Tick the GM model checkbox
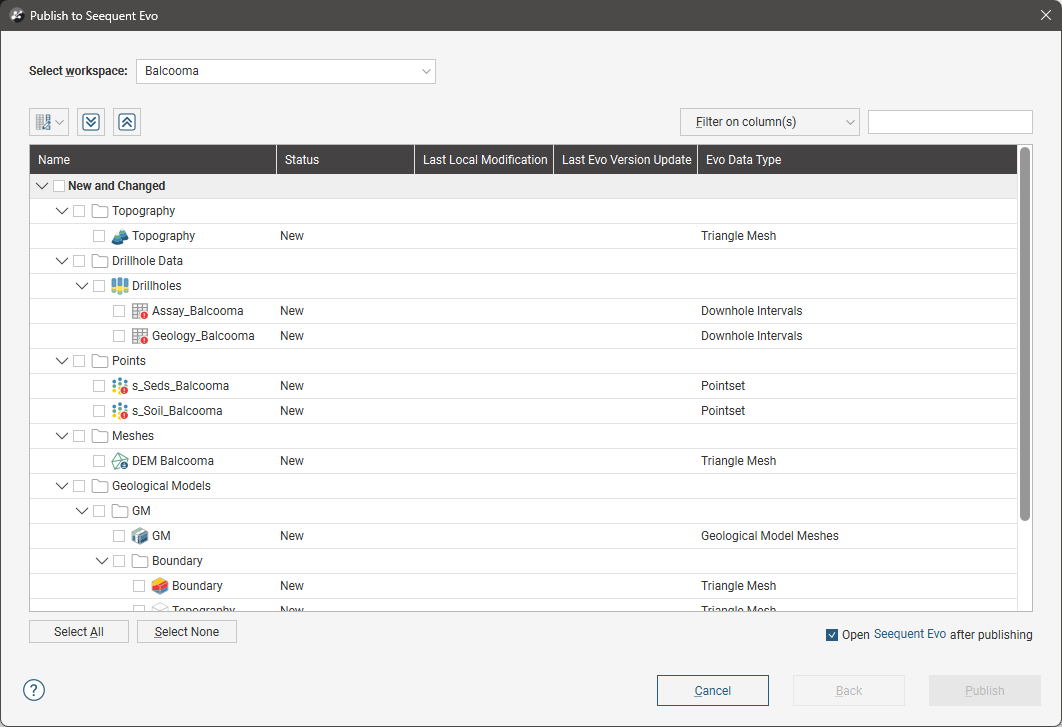Viewport: 1062px width, 727px height. coord(119,536)
